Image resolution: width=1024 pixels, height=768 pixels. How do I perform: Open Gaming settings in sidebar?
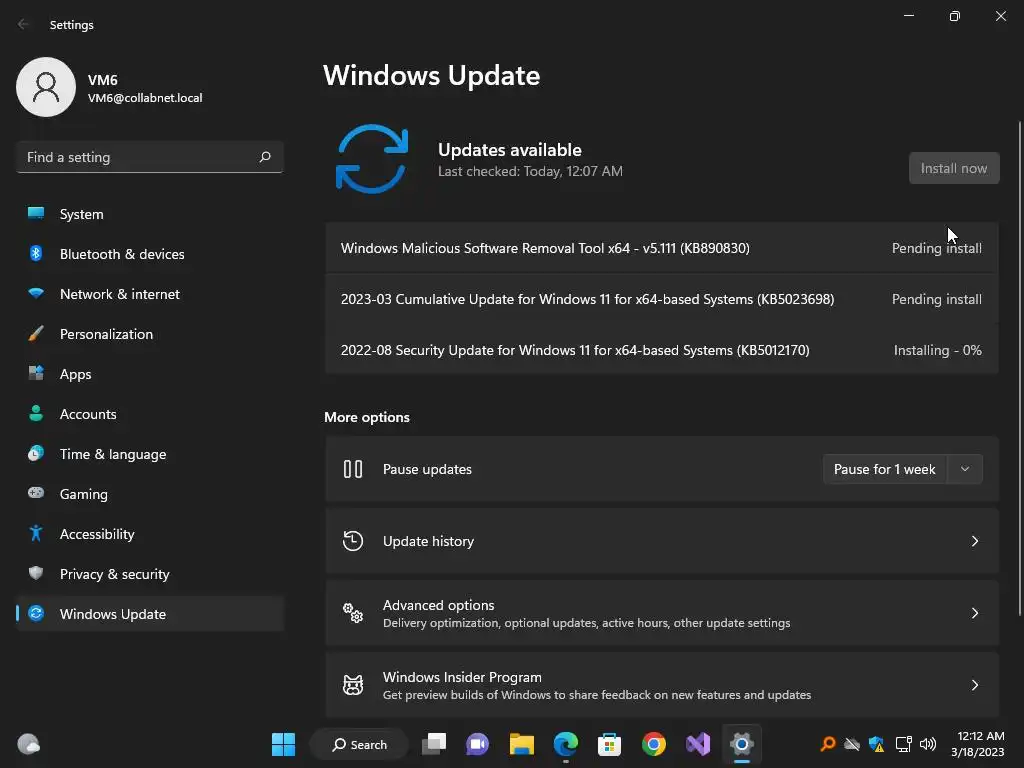pyautogui.click(x=150, y=494)
